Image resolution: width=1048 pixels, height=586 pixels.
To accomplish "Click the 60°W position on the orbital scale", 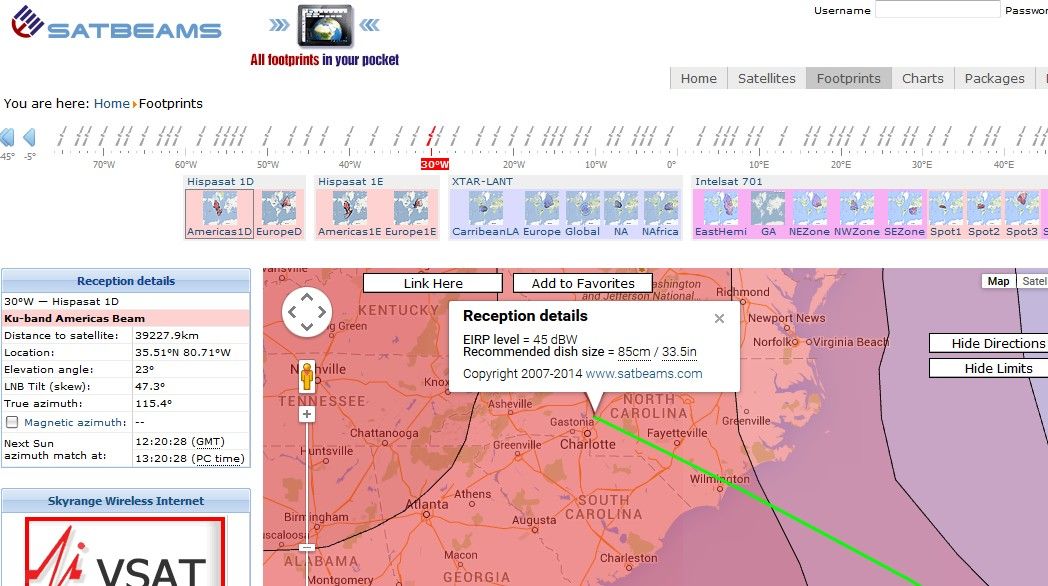I will click(186, 164).
